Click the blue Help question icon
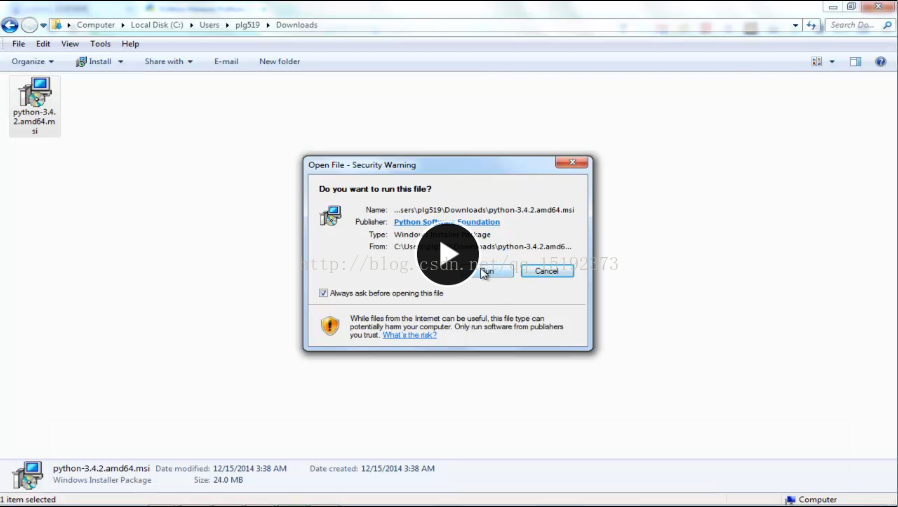 (881, 61)
